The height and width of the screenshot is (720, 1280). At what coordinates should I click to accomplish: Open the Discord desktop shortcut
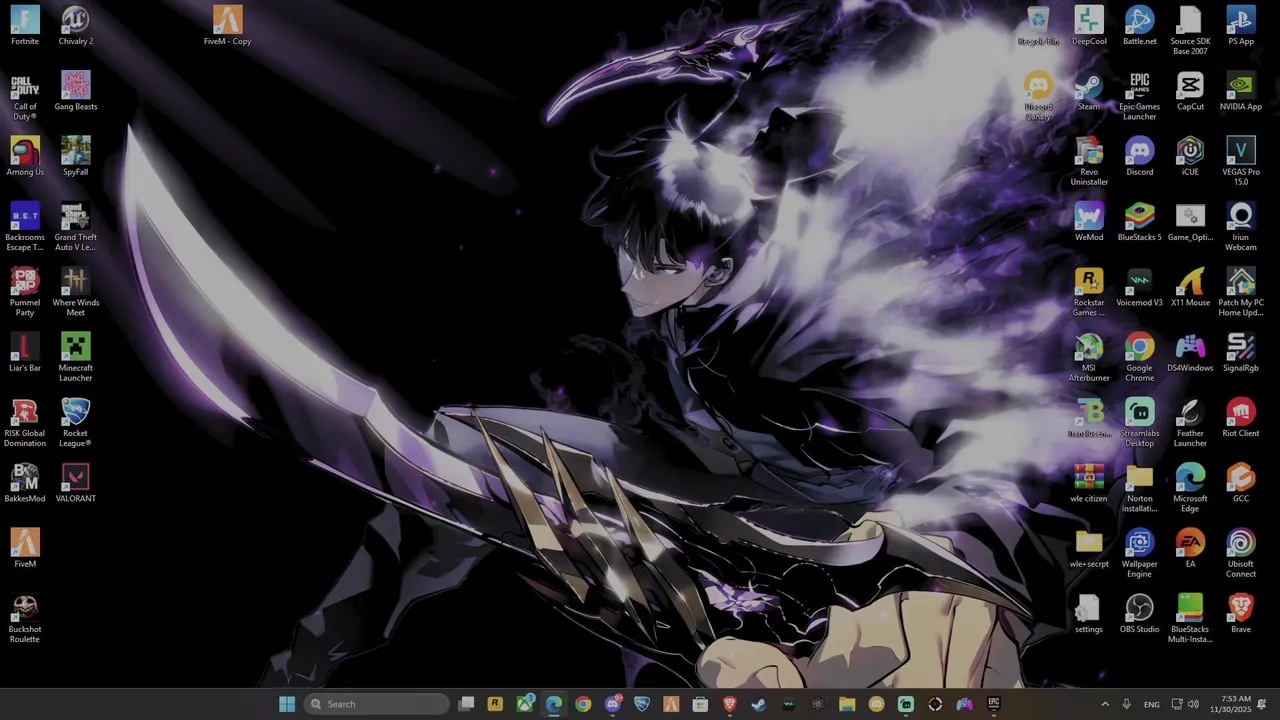[x=1140, y=156]
